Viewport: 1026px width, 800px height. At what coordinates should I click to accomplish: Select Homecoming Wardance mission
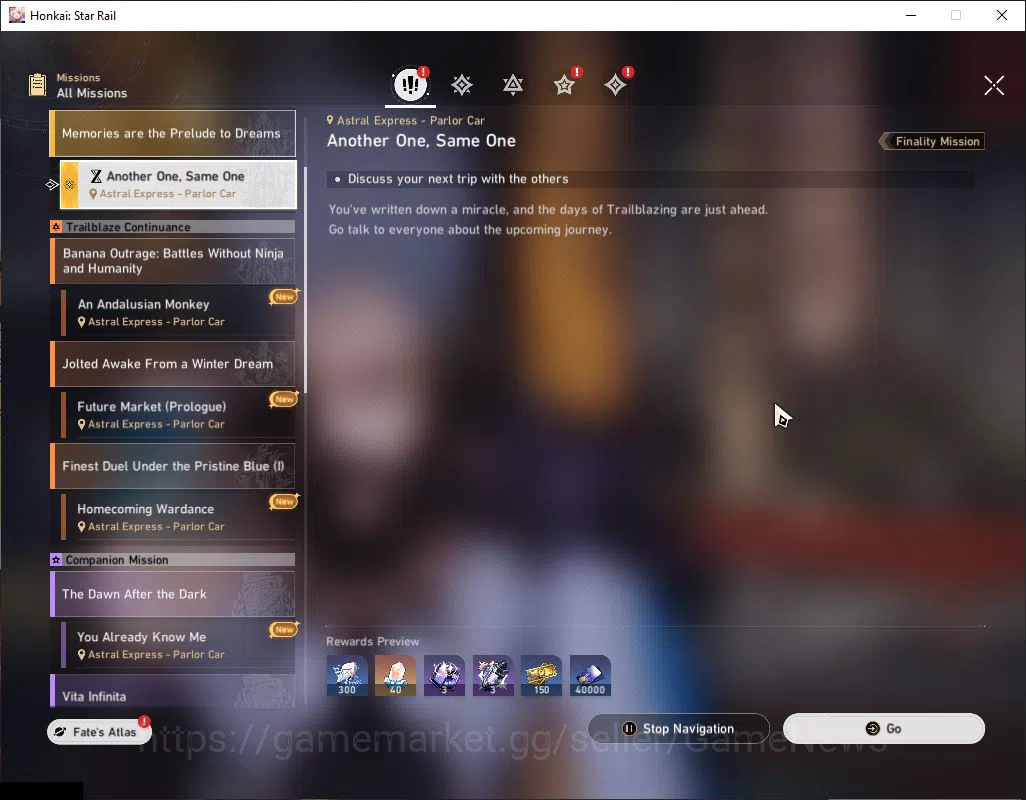pos(178,517)
